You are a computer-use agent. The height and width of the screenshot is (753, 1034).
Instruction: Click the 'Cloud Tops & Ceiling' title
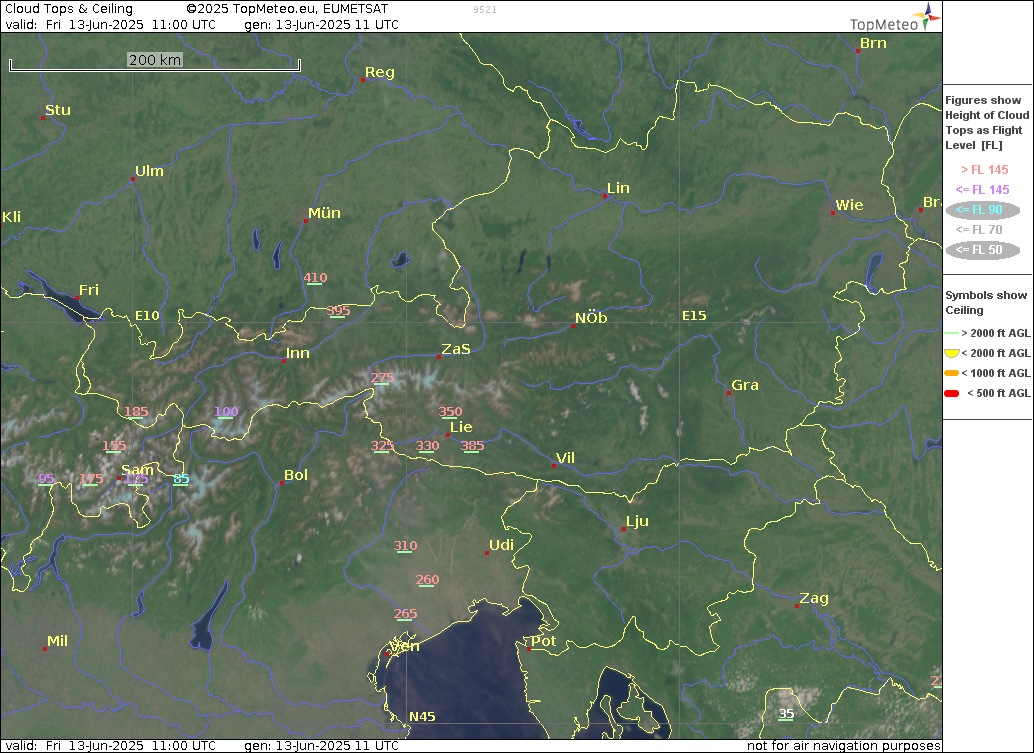(x=69, y=9)
